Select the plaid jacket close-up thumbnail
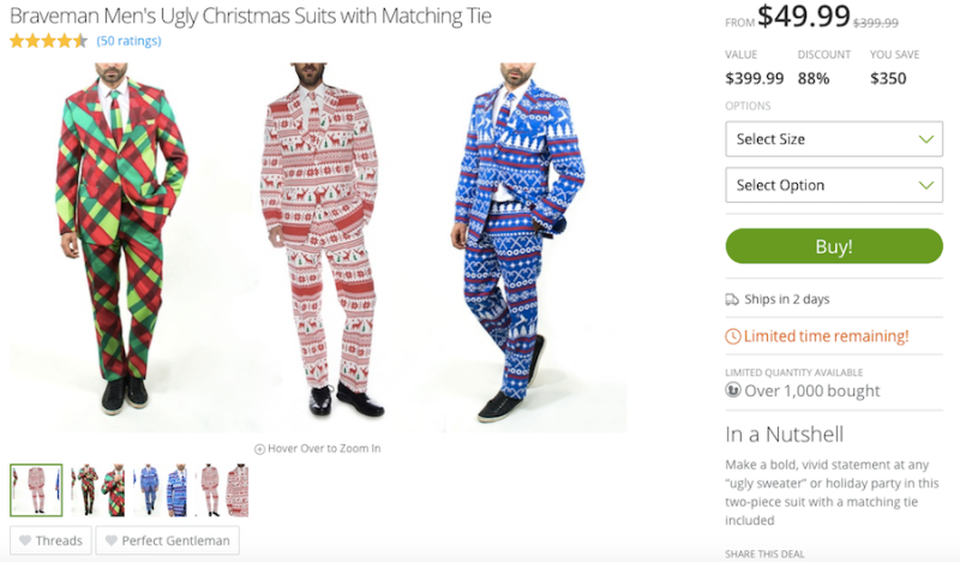The height and width of the screenshot is (562, 960). click(114, 490)
